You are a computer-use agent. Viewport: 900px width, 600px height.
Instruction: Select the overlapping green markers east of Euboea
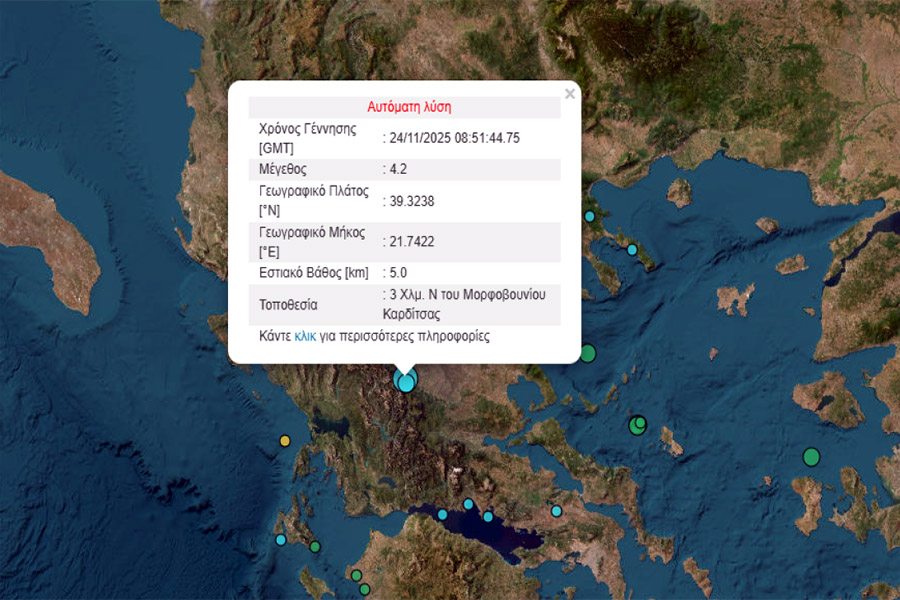[x=638, y=425]
